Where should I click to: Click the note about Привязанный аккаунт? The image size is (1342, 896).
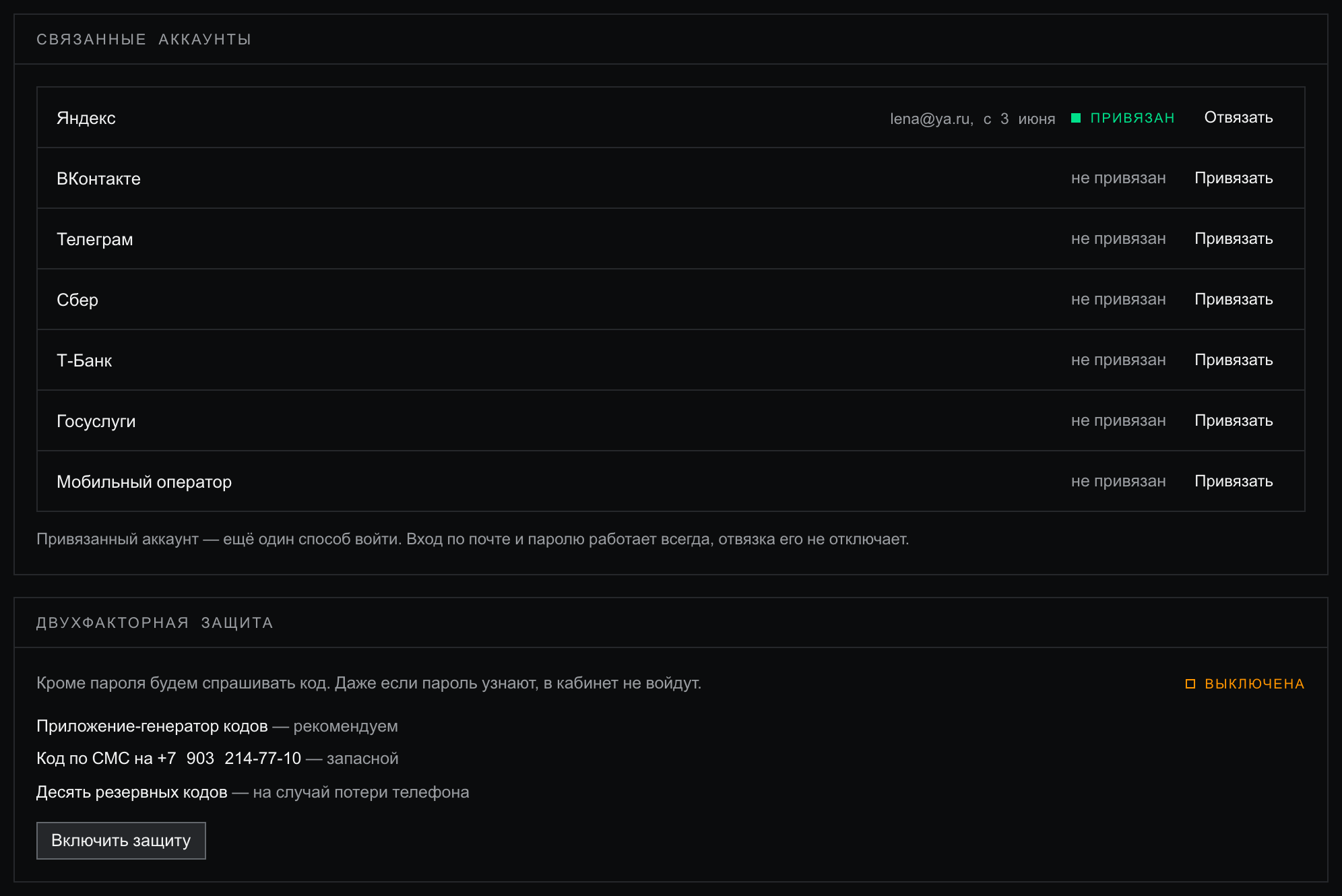[473, 539]
